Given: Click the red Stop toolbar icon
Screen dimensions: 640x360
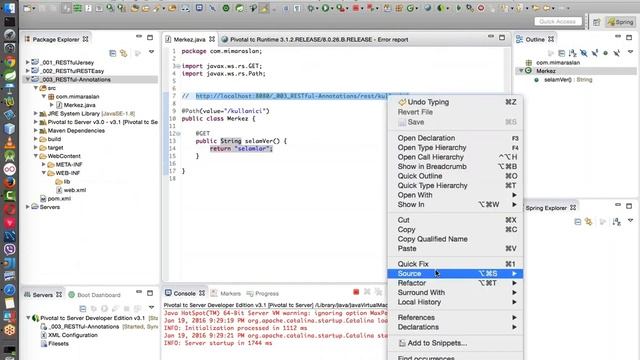Looking at the screenshot, I should 356,8.
